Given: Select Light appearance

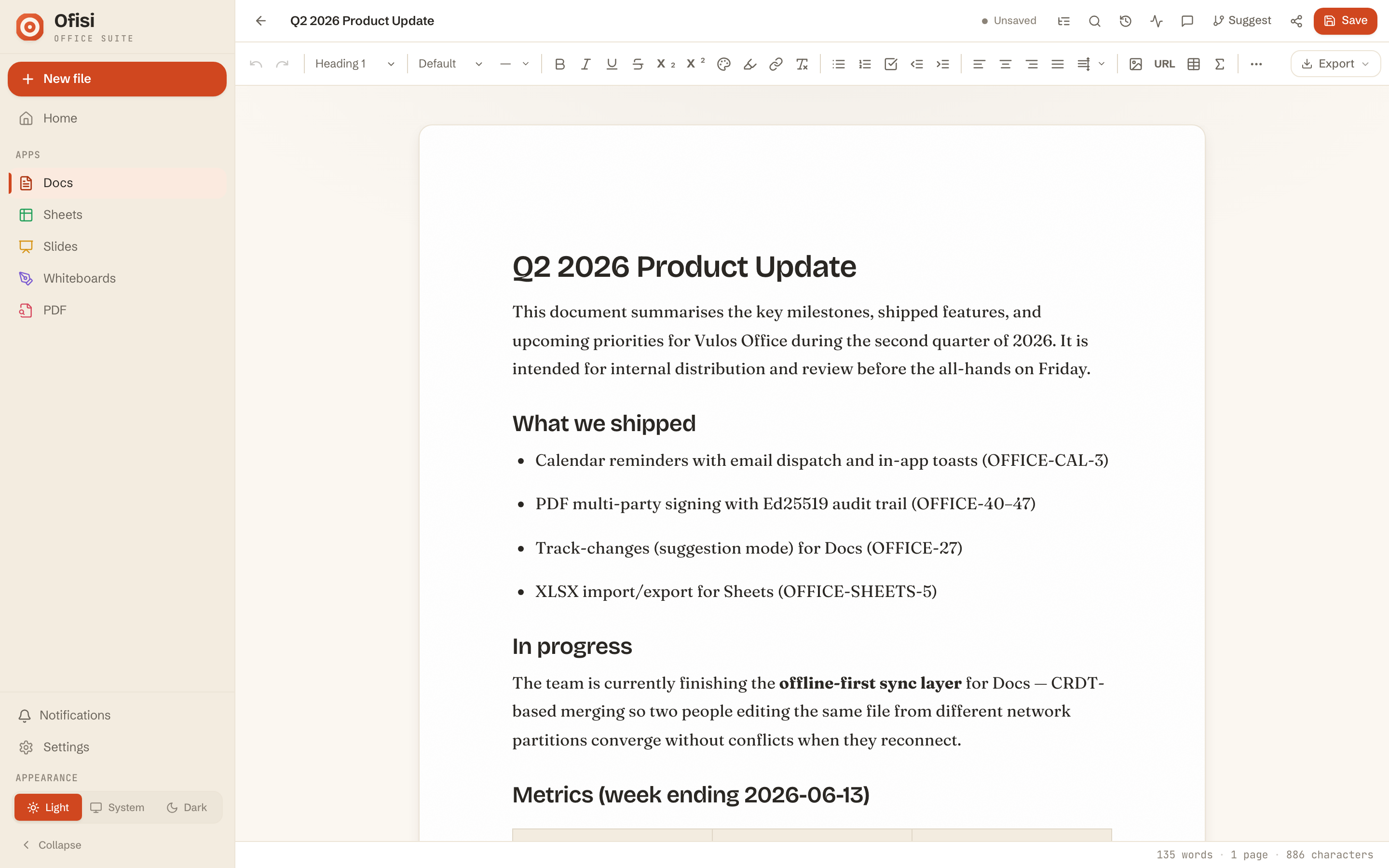Looking at the screenshot, I should pos(48,807).
